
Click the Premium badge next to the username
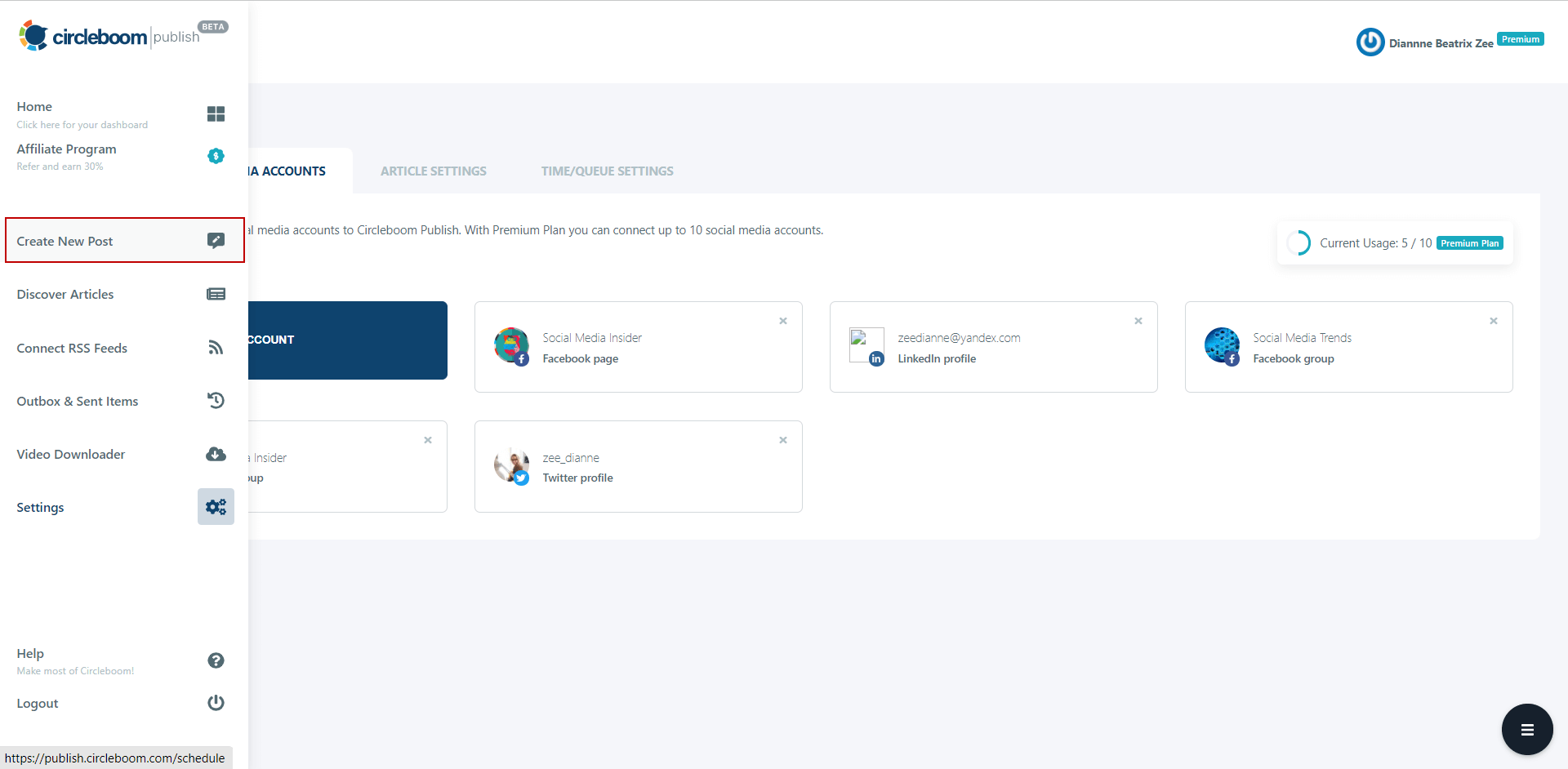[1520, 38]
